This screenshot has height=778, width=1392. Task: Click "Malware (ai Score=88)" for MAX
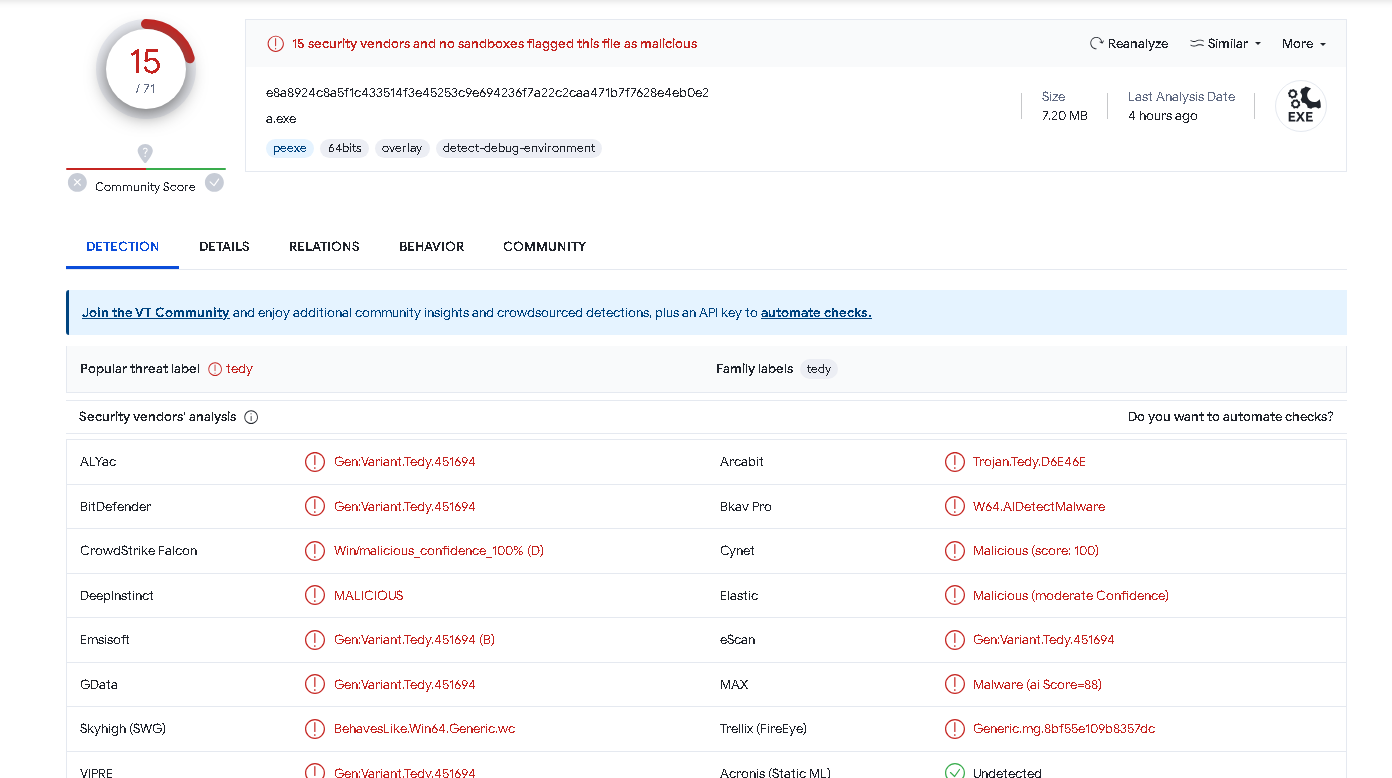1038,685
